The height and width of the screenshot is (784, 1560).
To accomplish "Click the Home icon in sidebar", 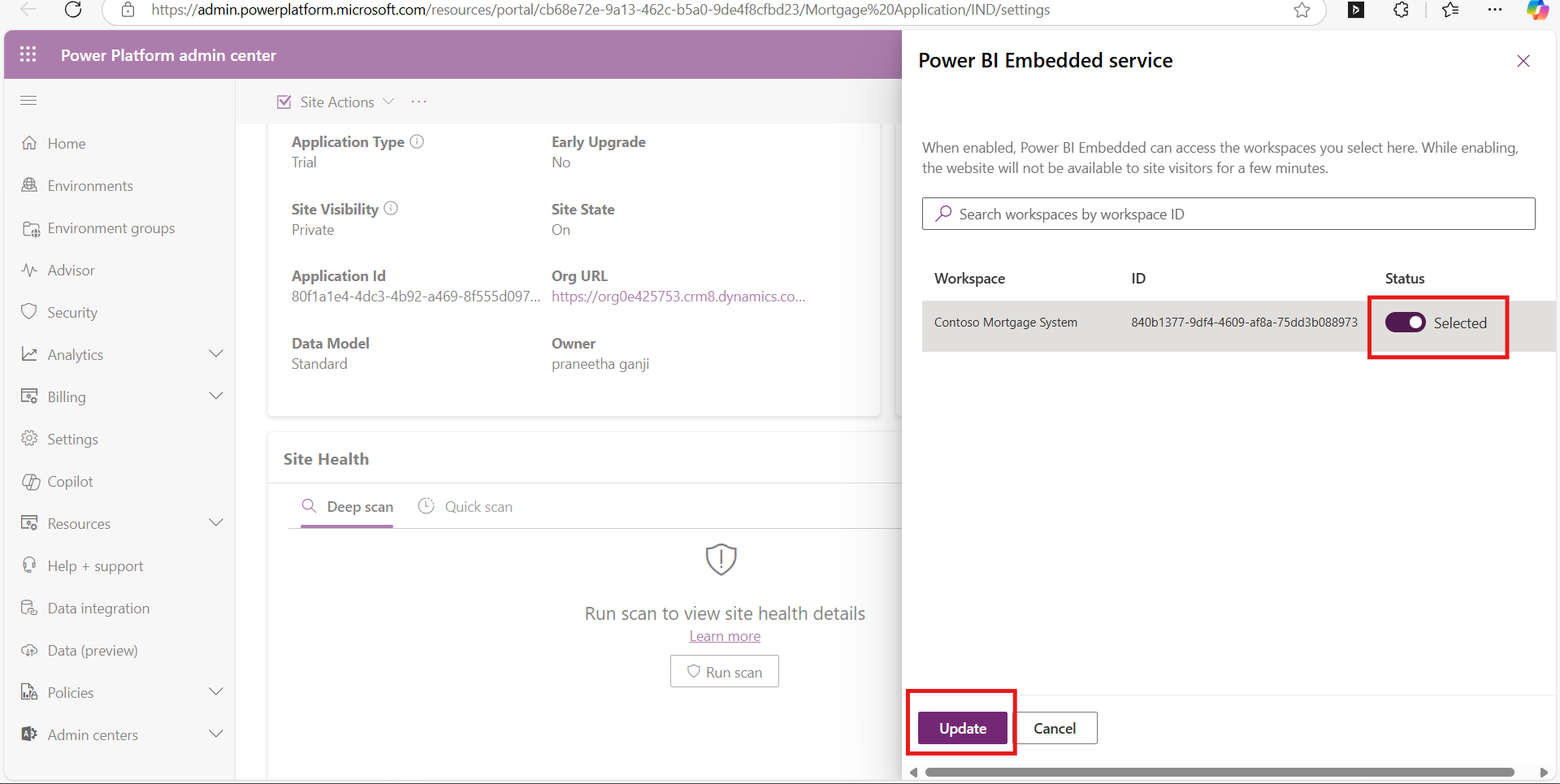I will pos(29,143).
